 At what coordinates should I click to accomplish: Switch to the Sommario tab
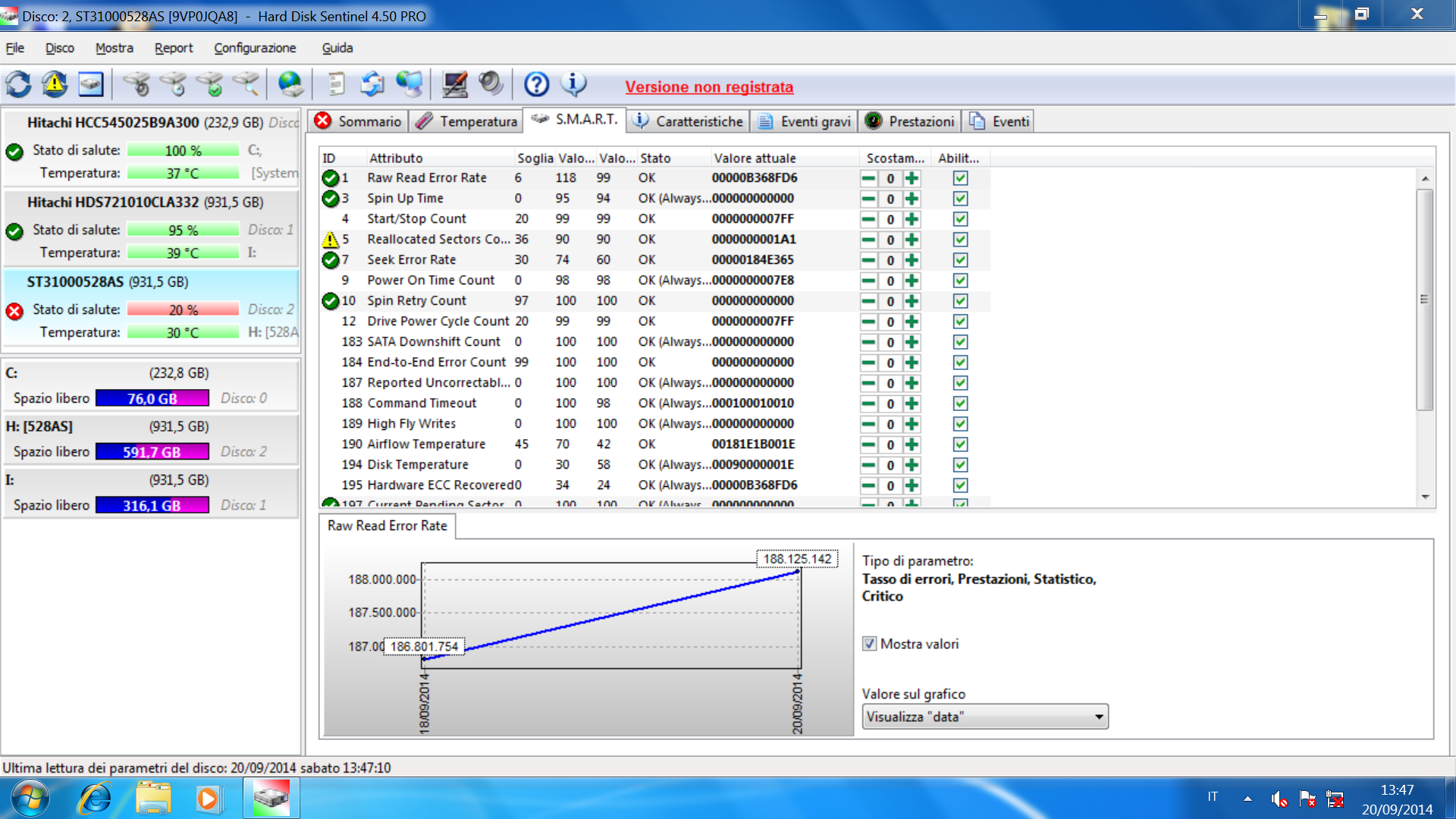pos(359,121)
